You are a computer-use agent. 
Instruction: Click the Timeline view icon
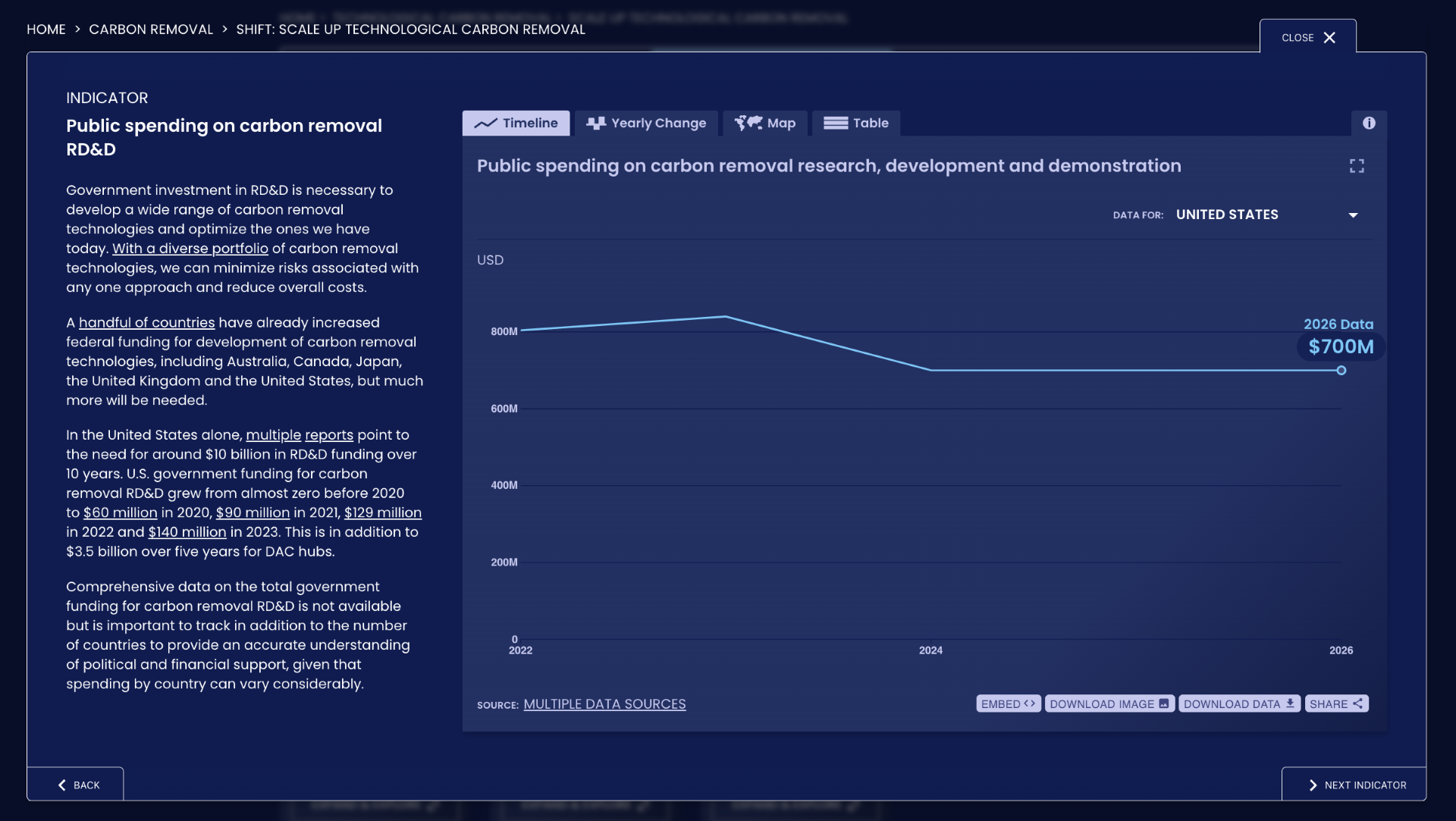(485, 122)
